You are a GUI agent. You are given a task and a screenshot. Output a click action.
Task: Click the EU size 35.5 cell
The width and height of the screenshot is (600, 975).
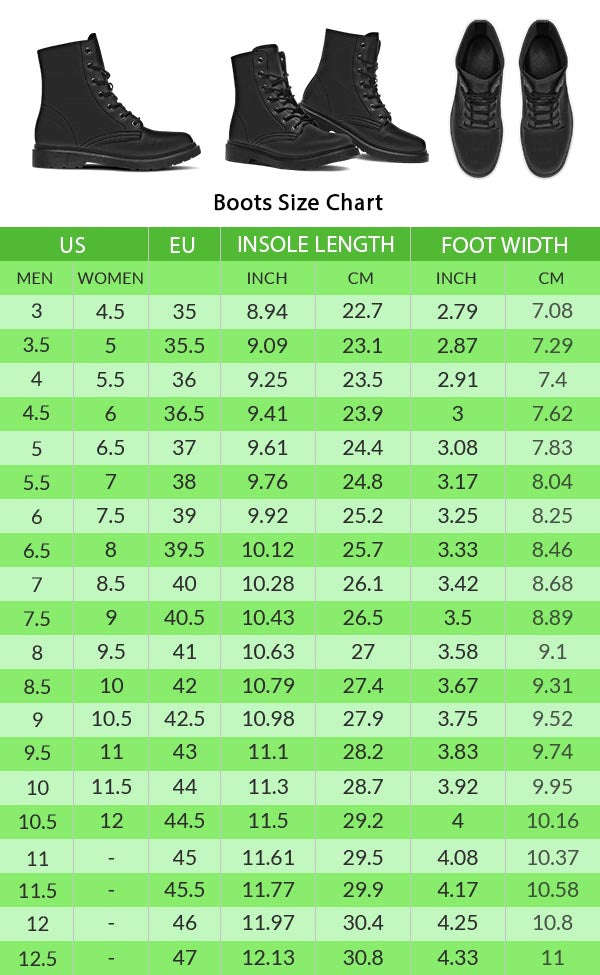[184, 346]
